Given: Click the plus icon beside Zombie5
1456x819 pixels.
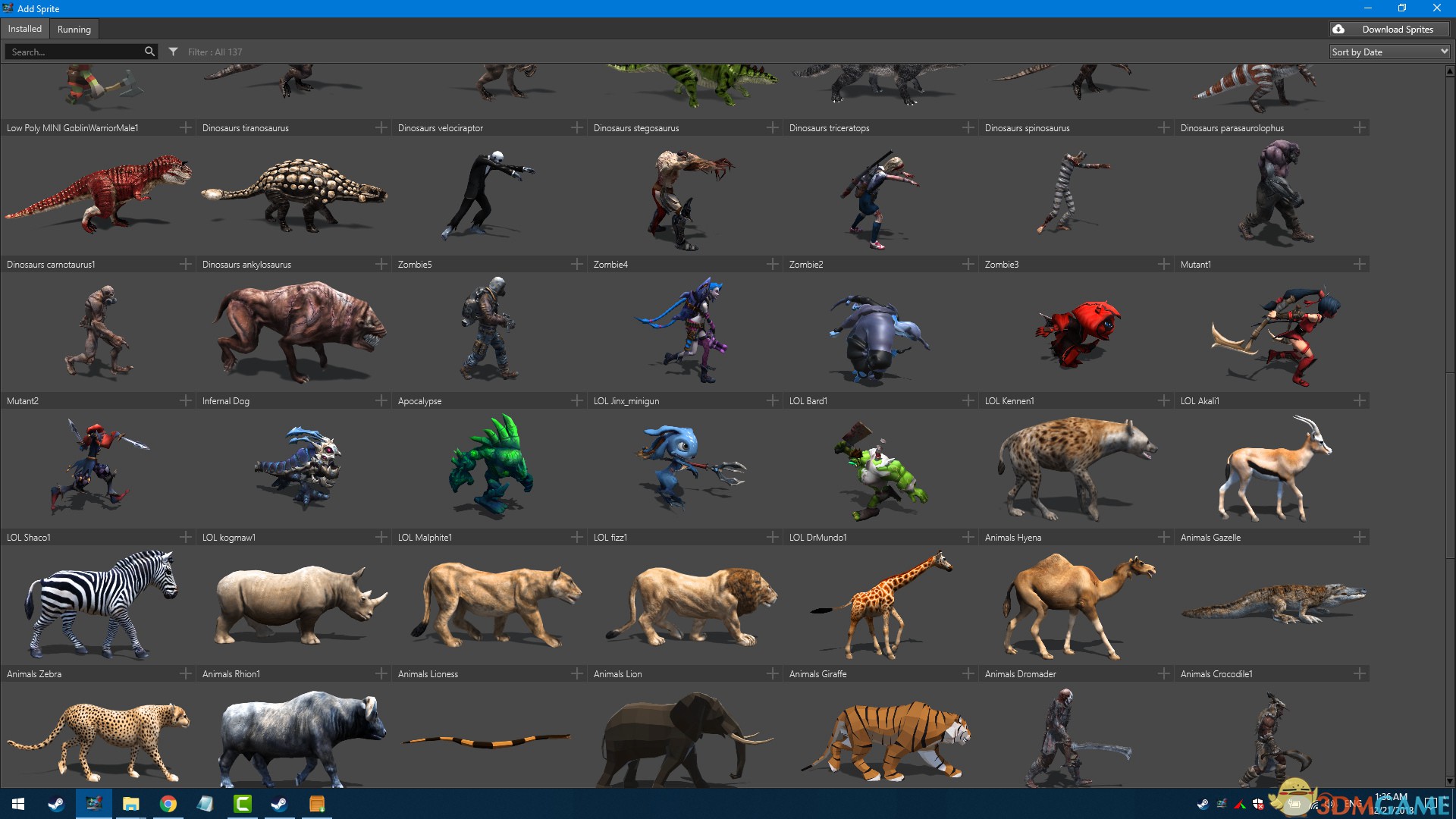Looking at the screenshot, I should click(577, 264).
